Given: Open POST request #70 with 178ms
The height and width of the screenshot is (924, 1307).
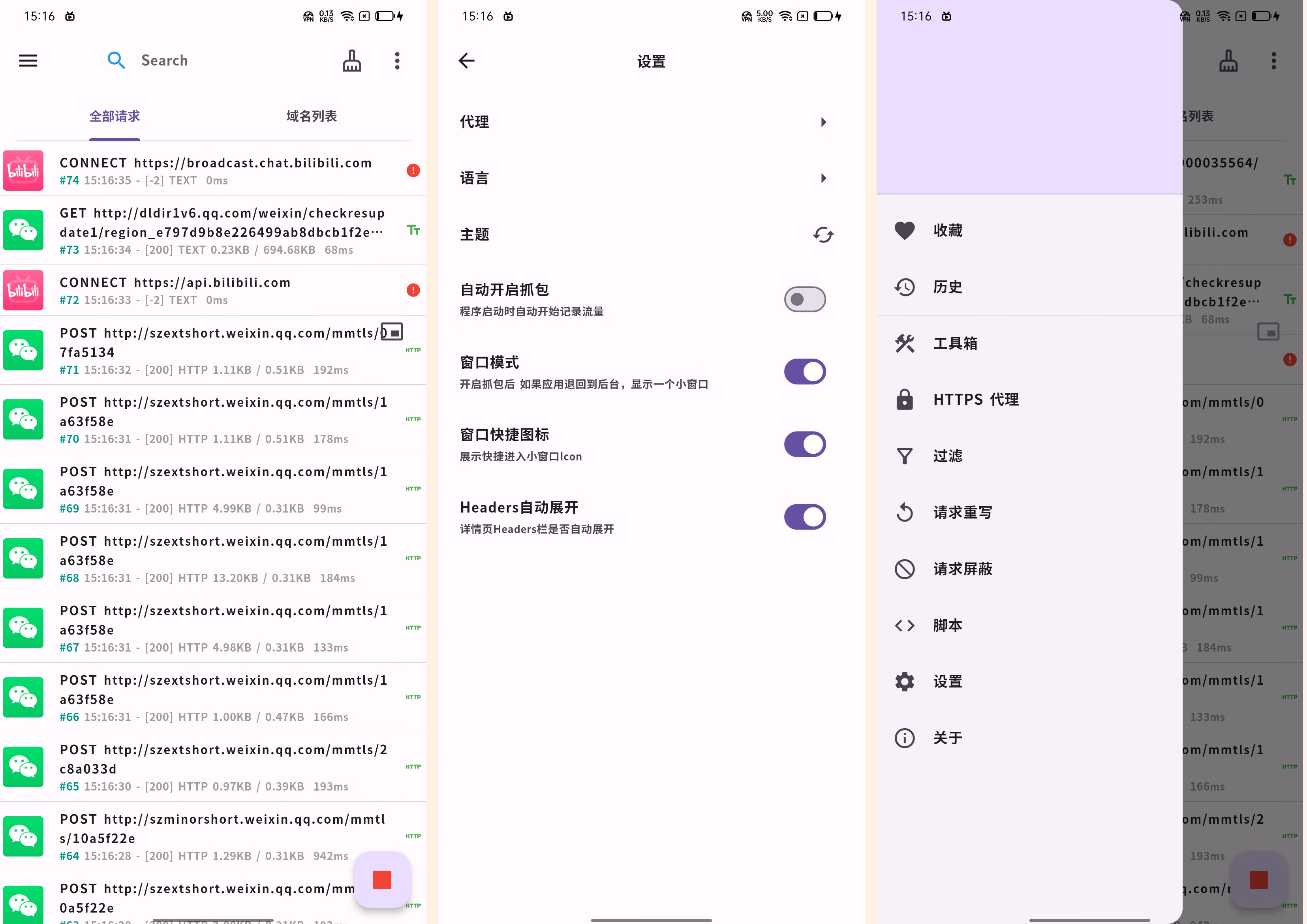Looking at the screenshot, I should point(214,420).
